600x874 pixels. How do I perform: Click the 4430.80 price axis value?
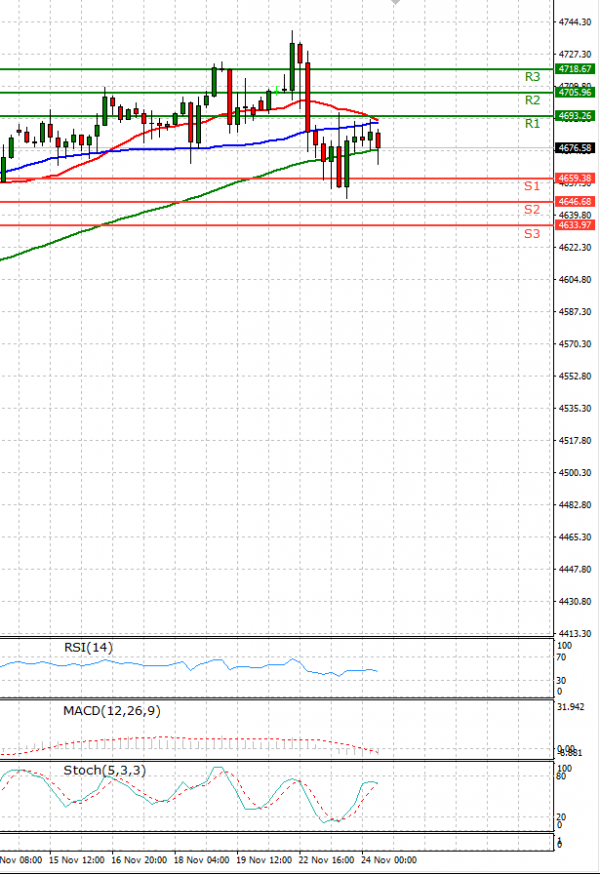tap(575, 601)
